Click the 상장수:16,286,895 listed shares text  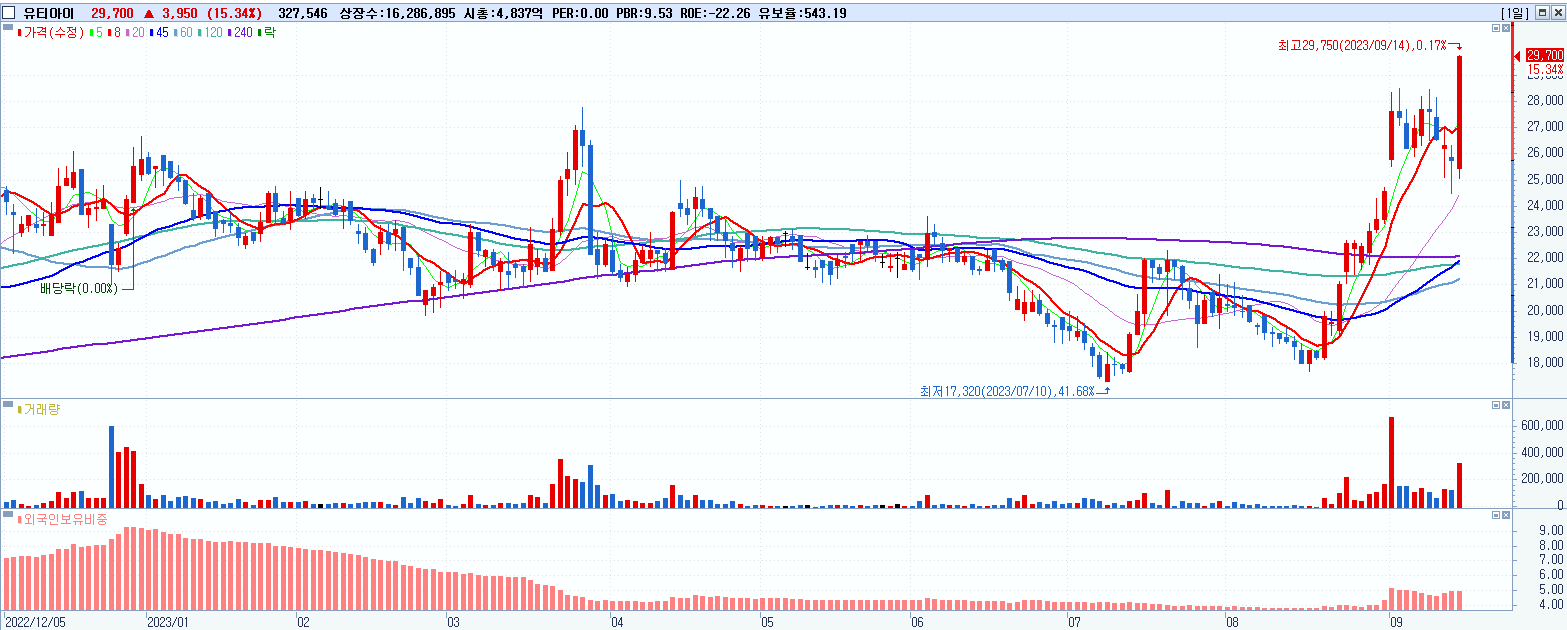400,13
